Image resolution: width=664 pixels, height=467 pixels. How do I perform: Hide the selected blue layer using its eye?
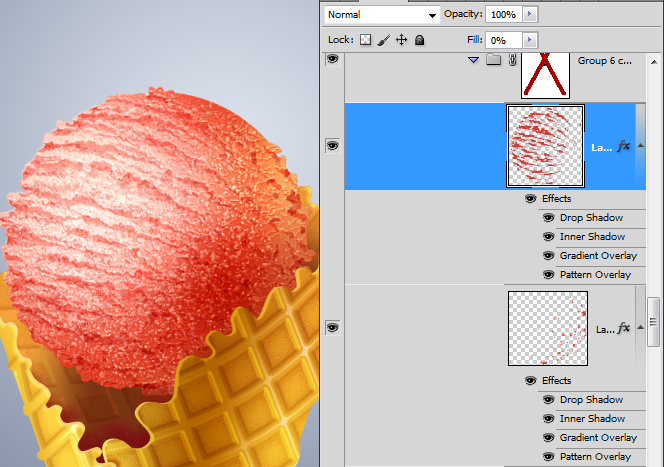click(333, 146)
